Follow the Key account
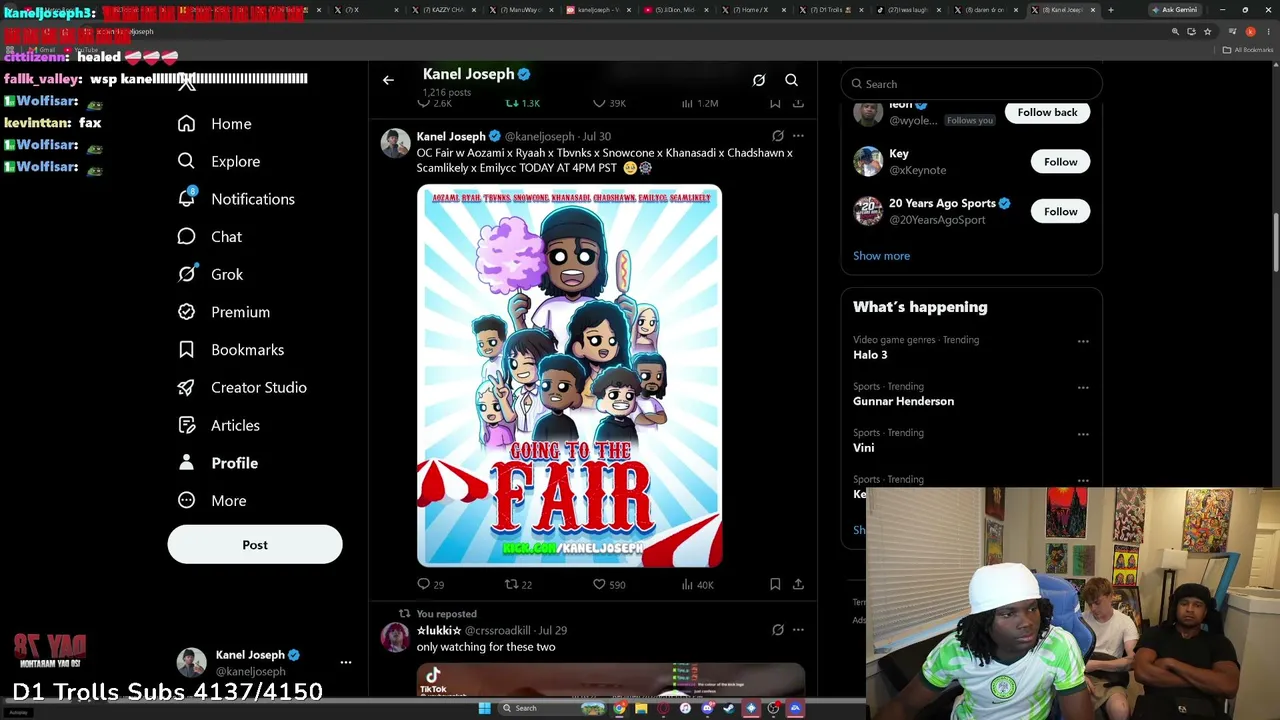Viewport: 1280px width, 720px height. click(1060, 162)
